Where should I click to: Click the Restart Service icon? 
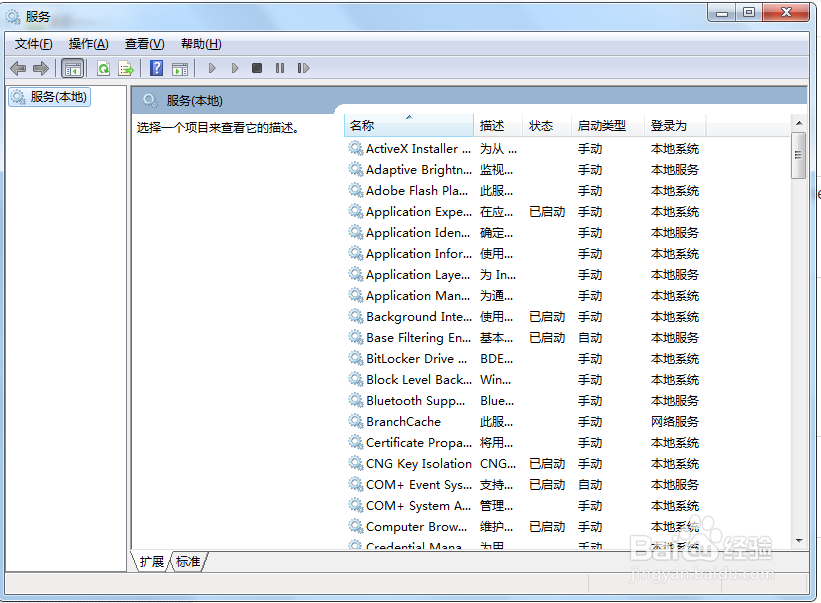point(304,67)
